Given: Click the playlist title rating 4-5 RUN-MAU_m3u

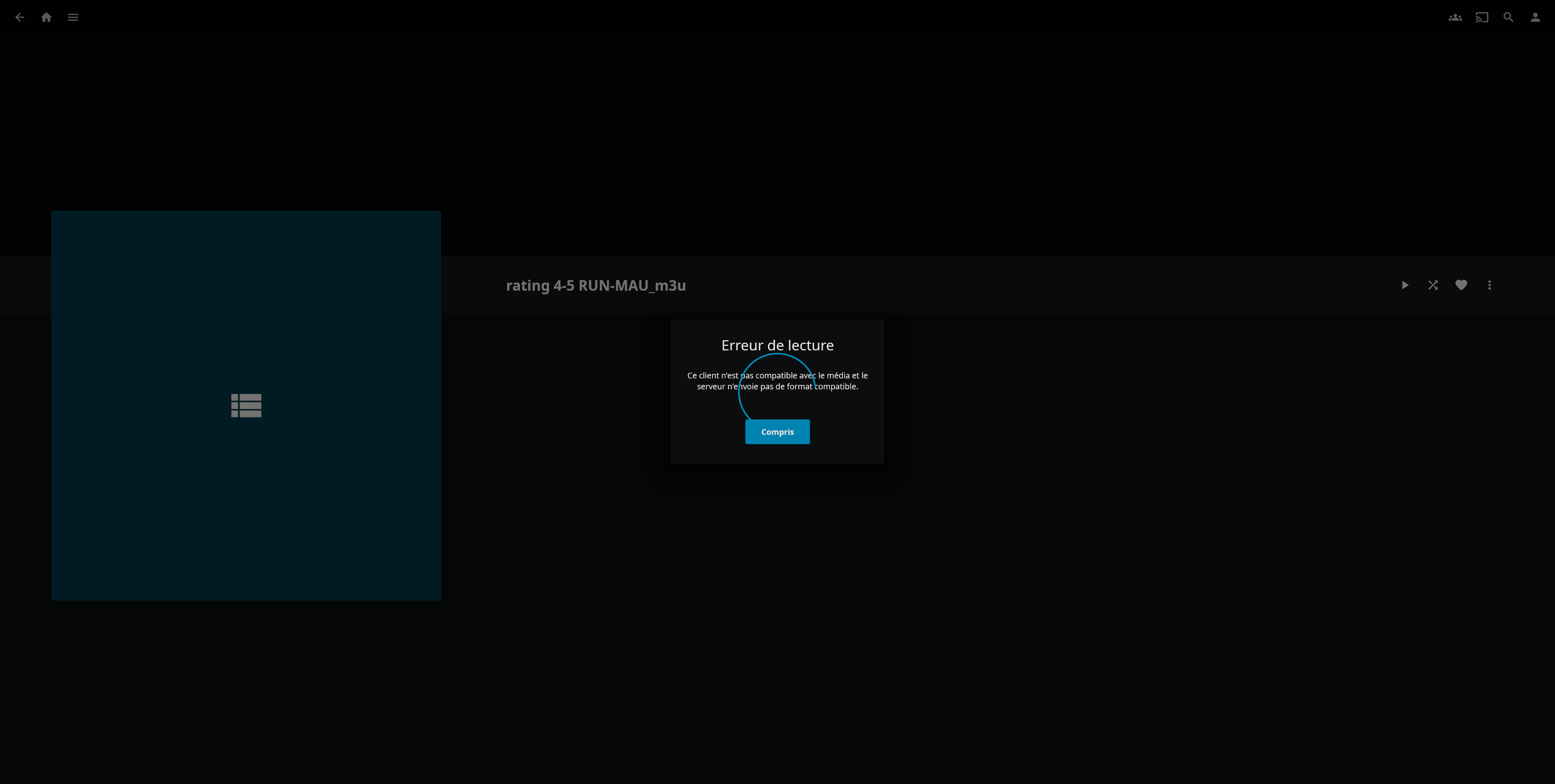Looking at the screenshot, I should click(x=596, y=285).
